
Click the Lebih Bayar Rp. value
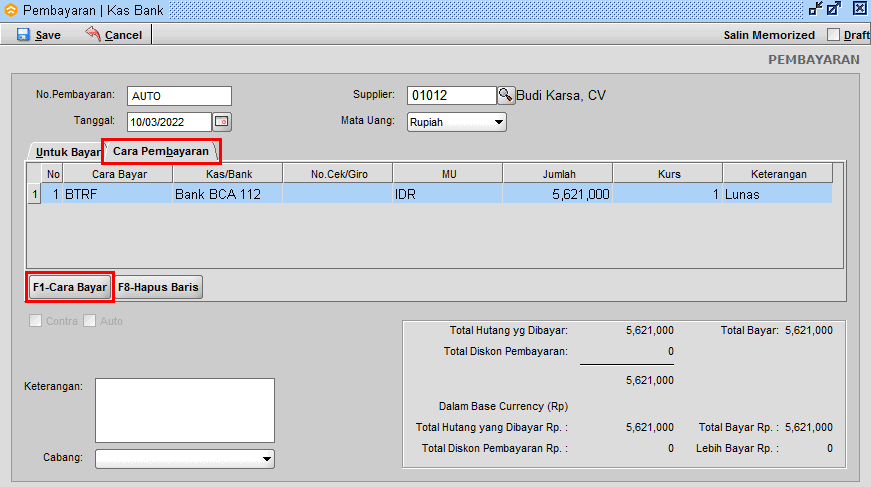pos(830,449)
